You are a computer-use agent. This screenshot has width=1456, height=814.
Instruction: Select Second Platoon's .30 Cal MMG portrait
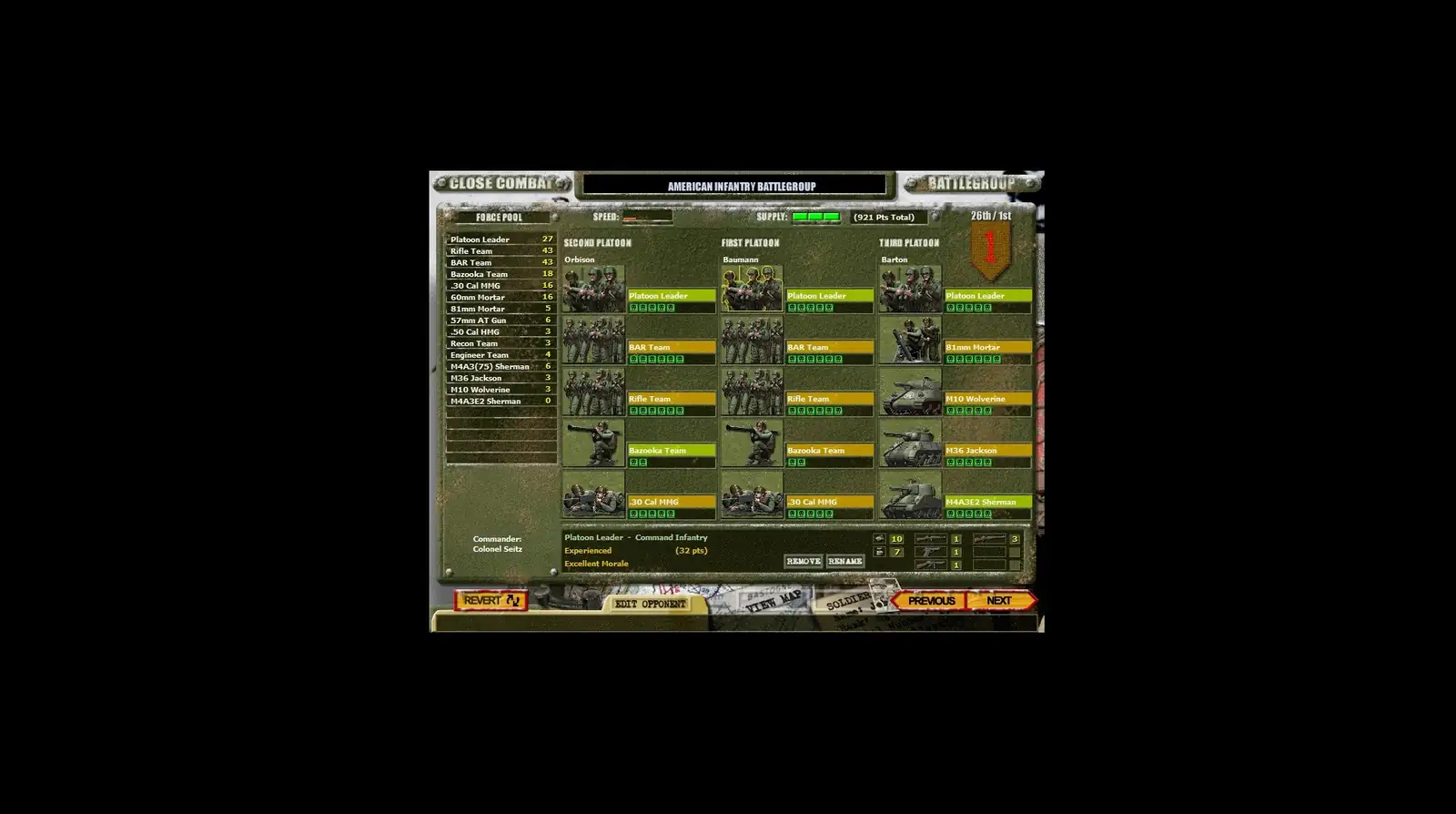coord(593,495)
